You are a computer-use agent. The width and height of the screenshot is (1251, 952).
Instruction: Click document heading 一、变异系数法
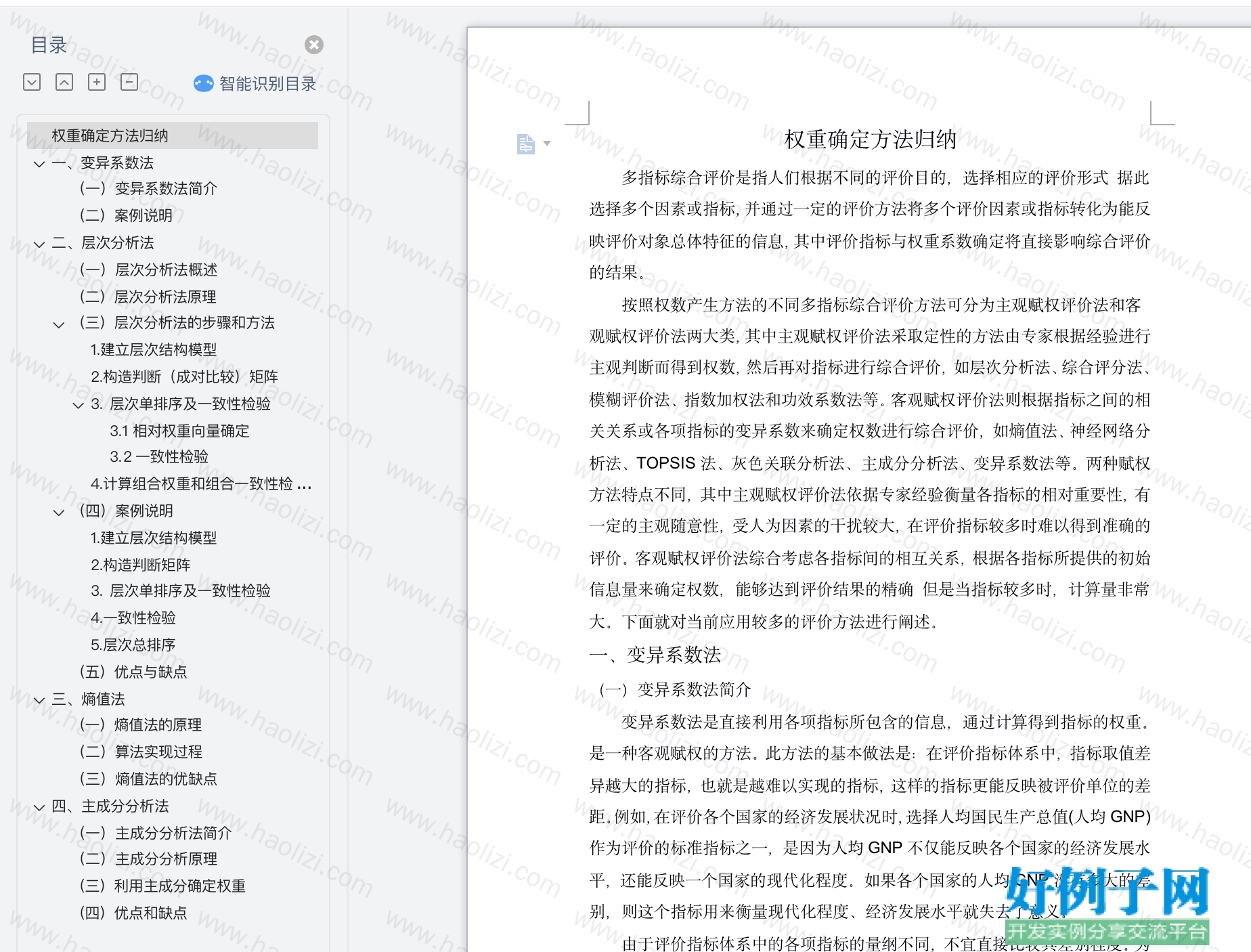(x=655, y=655)
